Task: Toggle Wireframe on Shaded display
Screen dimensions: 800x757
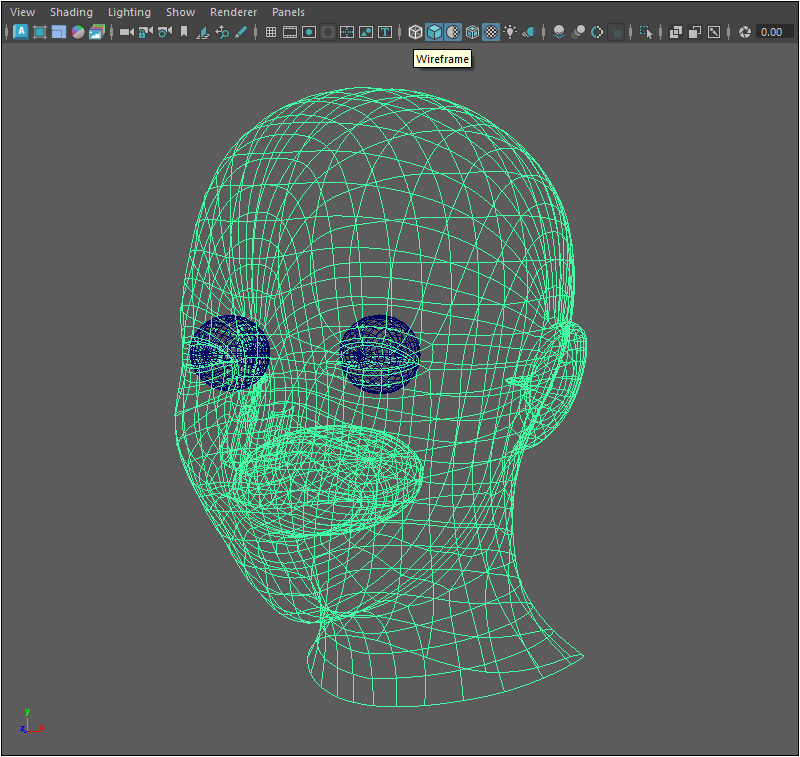Action: [x=472, y=32]
